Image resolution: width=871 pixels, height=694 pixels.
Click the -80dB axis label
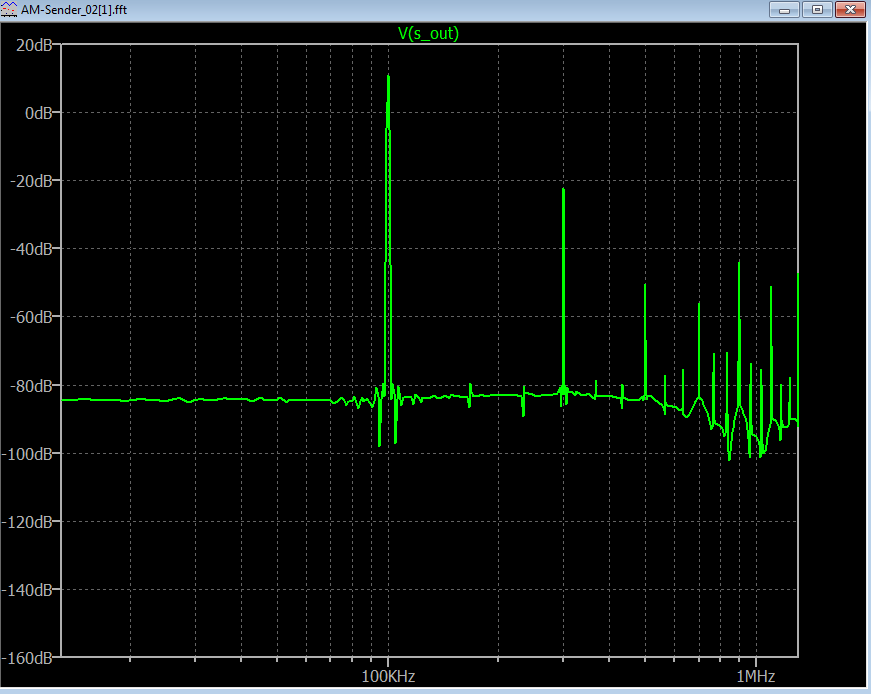point(31,385)
